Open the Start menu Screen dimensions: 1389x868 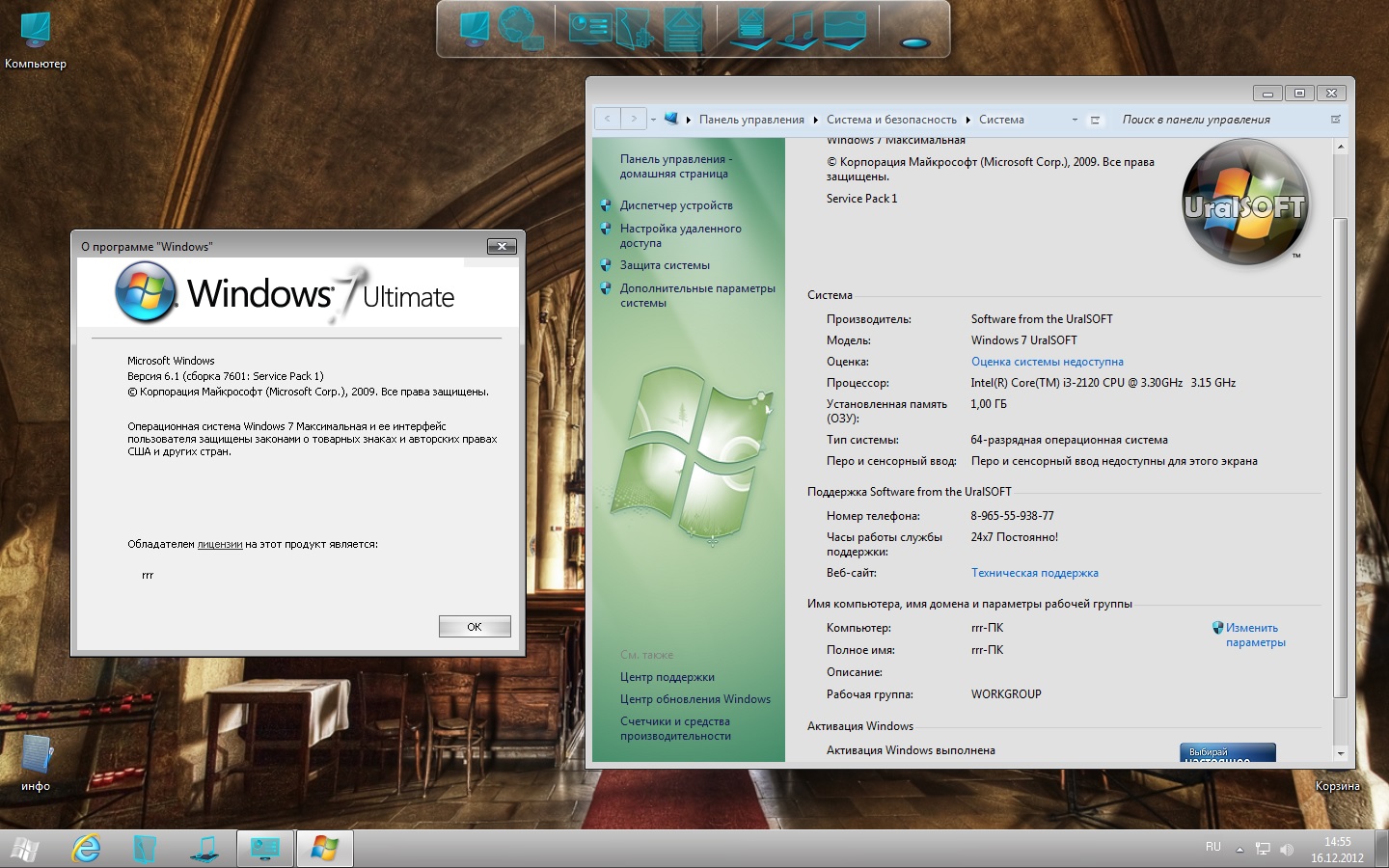(25, 850)
